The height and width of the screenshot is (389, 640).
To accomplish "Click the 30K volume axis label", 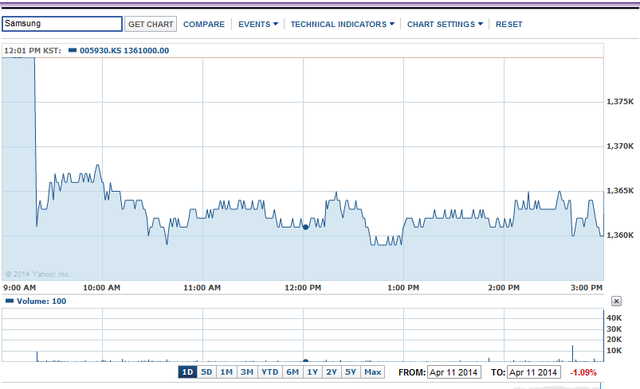I will [614, 329].
